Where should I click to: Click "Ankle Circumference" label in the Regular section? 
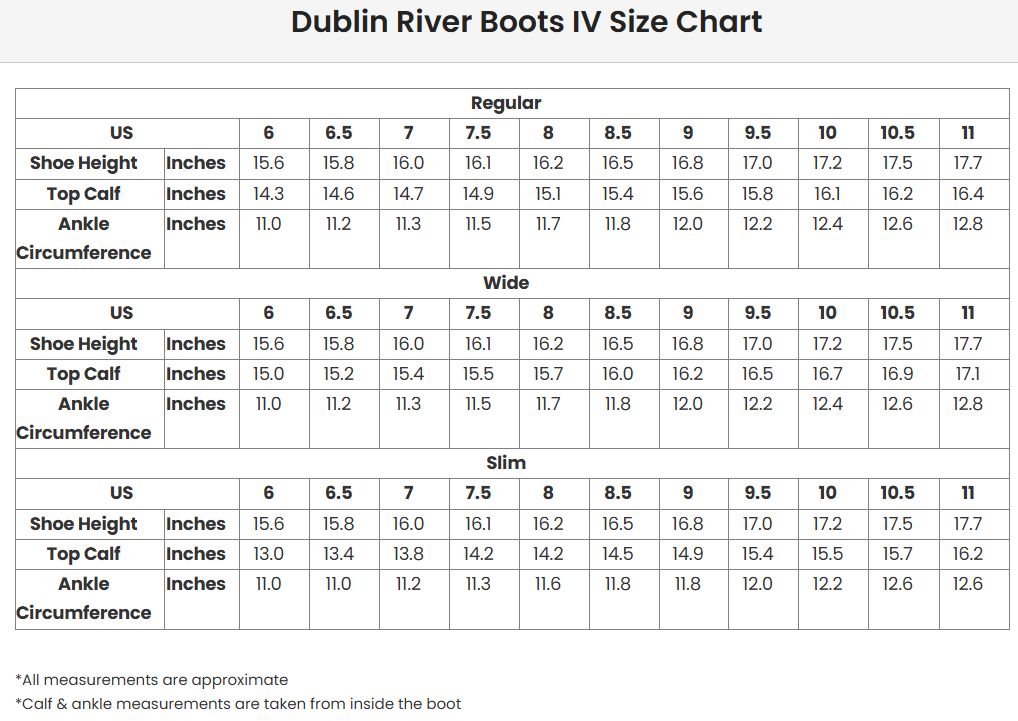(84, 238)
